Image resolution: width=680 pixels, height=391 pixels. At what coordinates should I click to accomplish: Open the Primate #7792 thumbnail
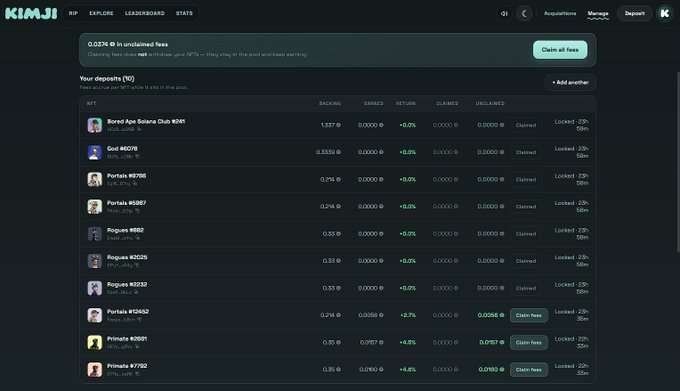click(x=95, y=370)
